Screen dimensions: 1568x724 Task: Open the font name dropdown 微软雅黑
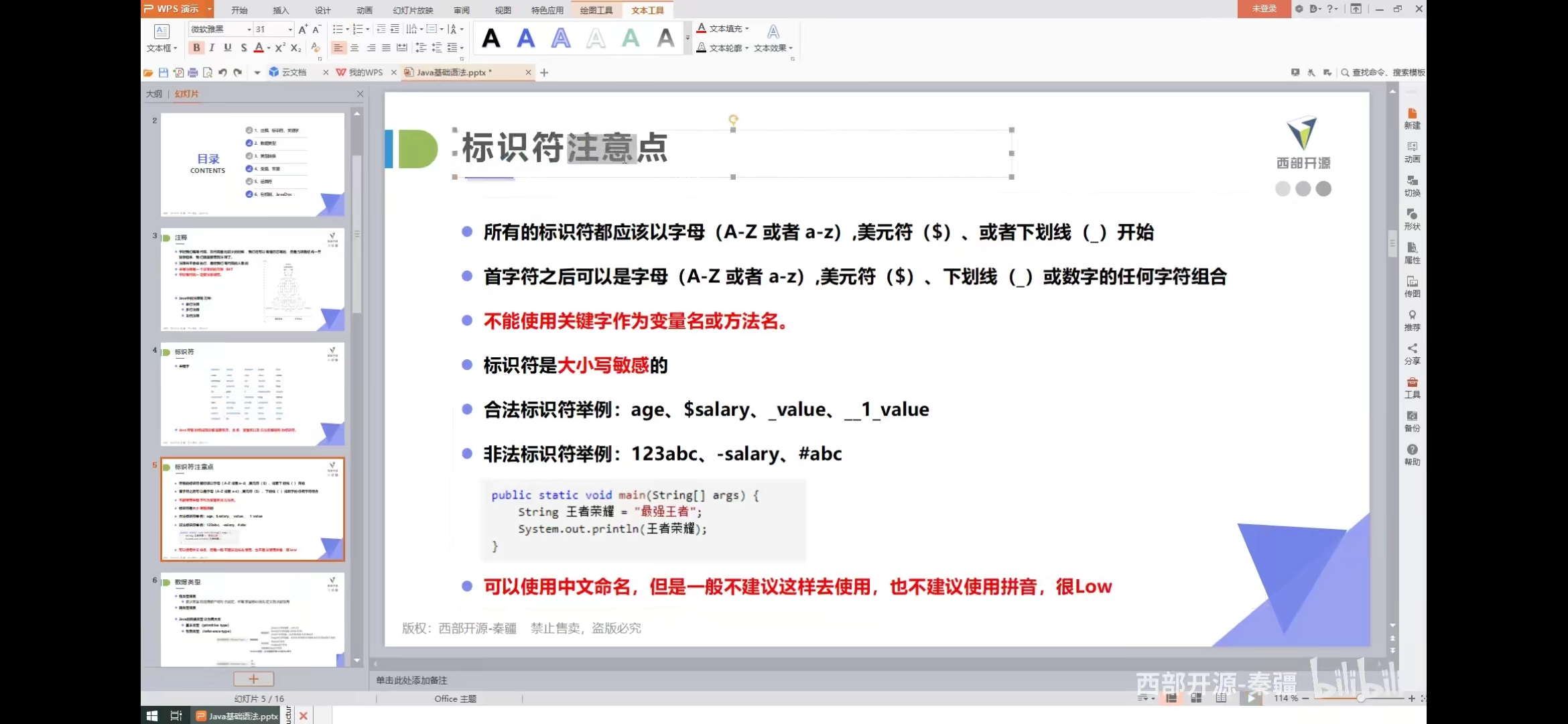tap(249, 29)
